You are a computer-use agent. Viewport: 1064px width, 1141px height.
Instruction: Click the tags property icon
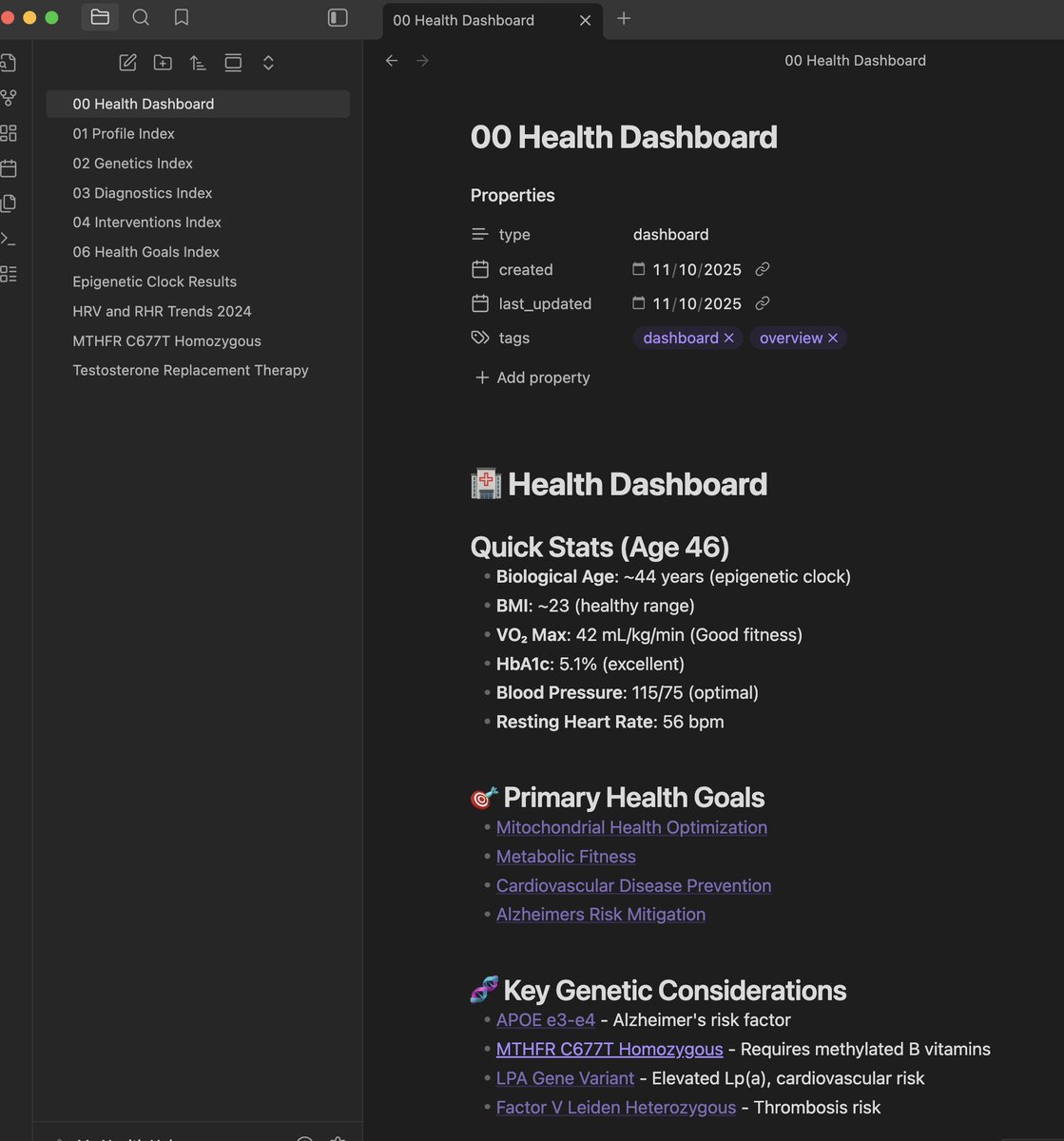coord(480,338)
